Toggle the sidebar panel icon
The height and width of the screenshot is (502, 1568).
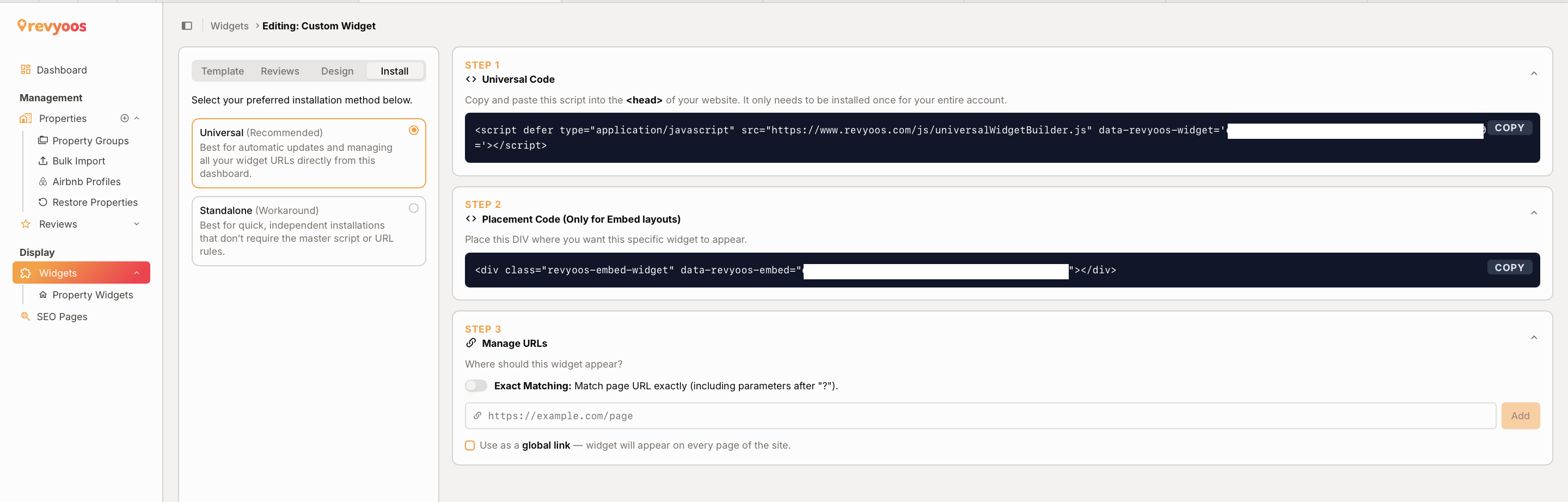(187, 26)
